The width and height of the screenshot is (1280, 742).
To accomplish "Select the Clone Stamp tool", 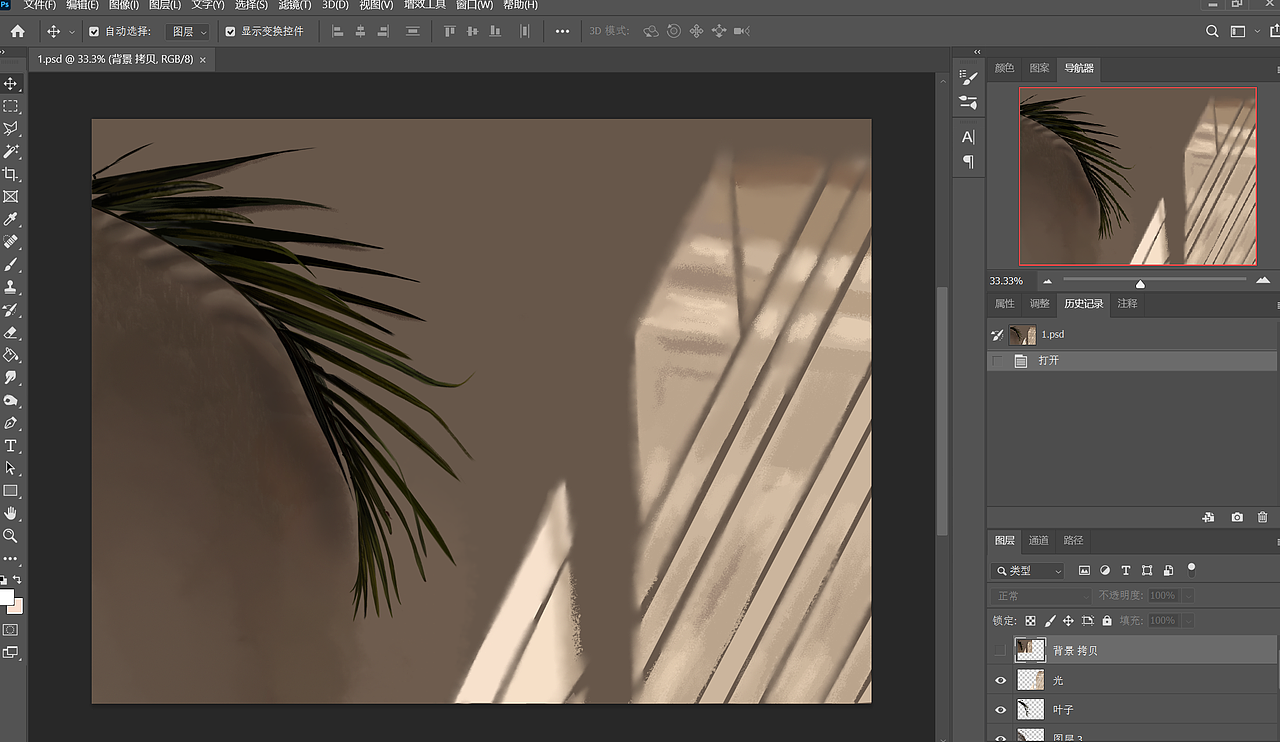I will [11, 287].
